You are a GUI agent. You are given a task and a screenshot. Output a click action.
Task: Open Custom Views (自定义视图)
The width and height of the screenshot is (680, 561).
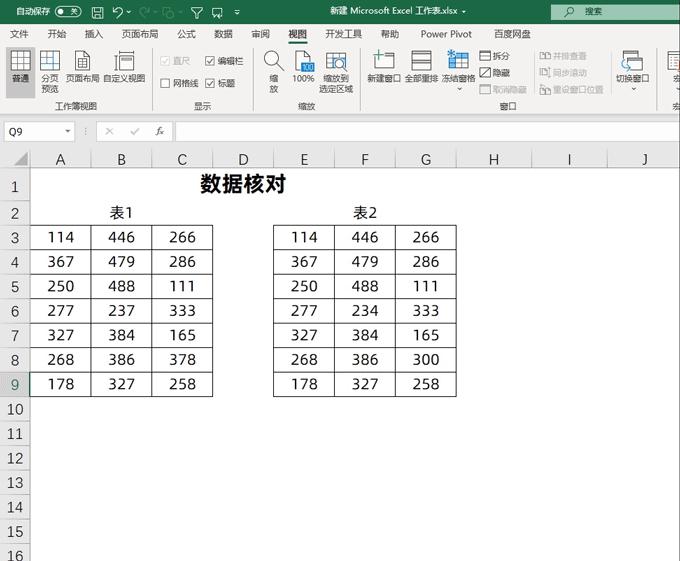pyautogui.click(x=124, y=66)
